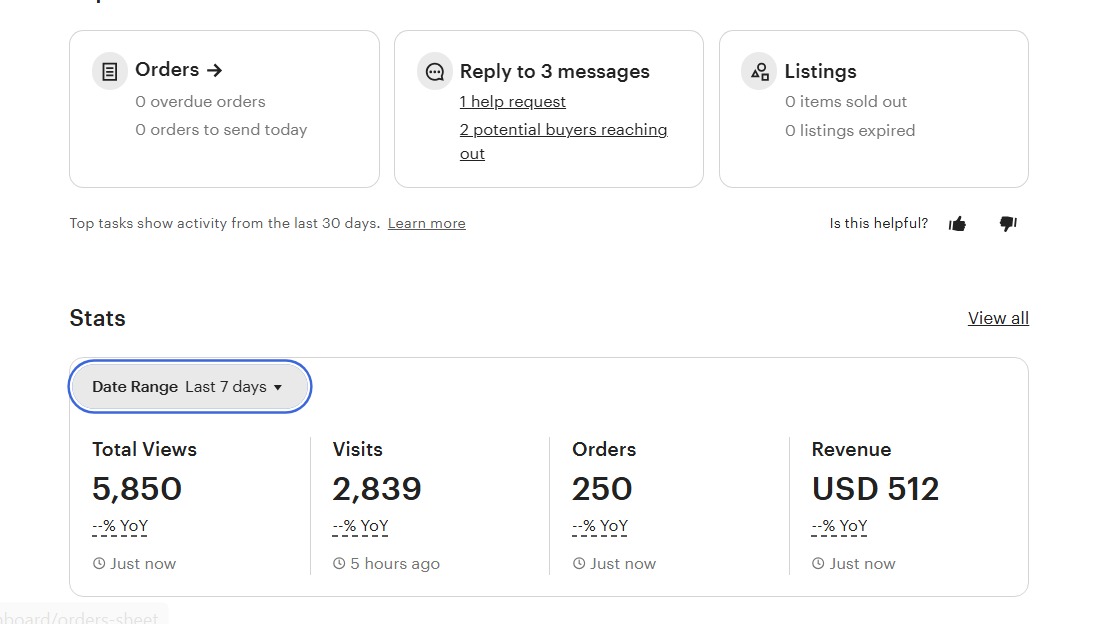Click clock icon under Visits
Viewport: 1117px width, 624px height.
[x=339, y=564]
